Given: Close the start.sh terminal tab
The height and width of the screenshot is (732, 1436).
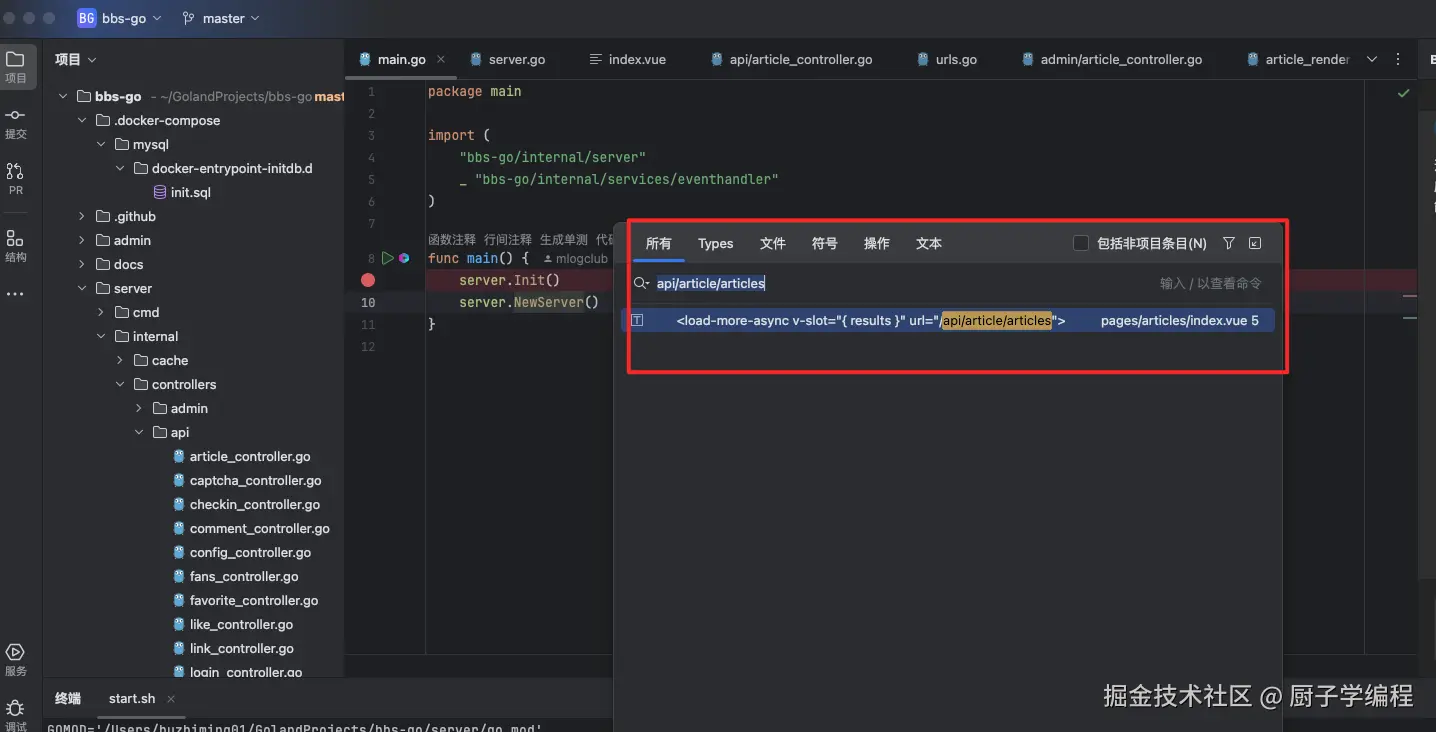Looking at the screenshot, I should pos(171,698).
